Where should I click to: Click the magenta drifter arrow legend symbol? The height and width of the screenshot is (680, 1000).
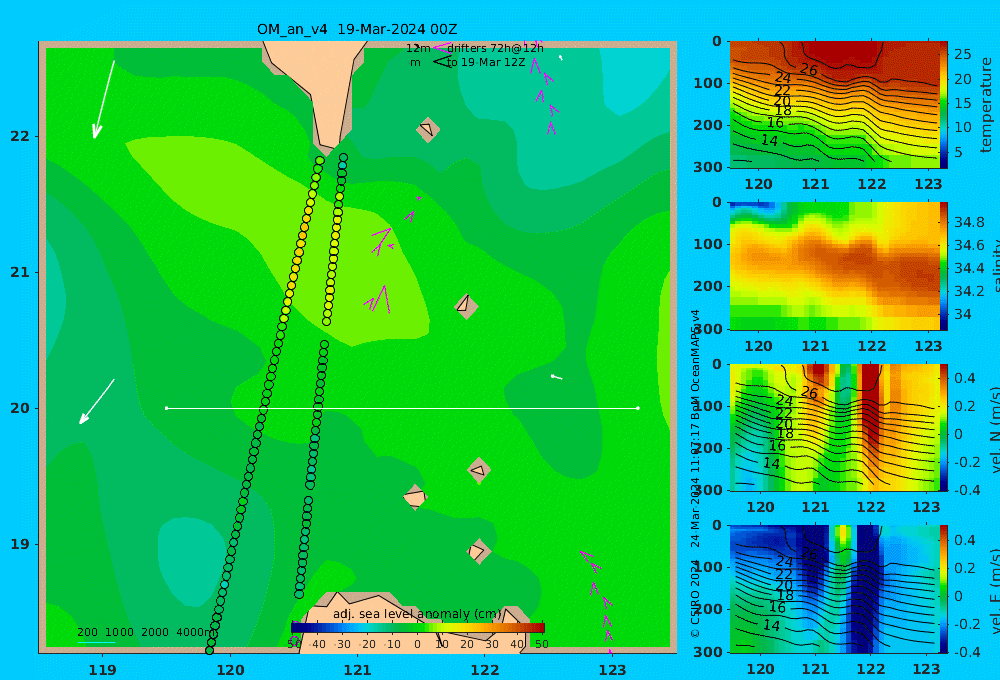441,47
